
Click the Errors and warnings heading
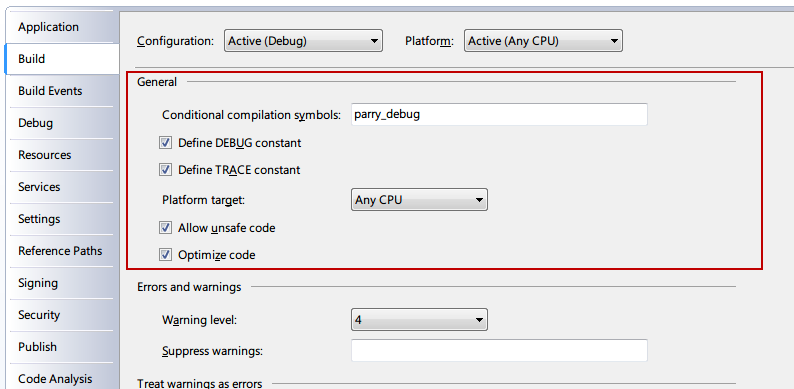click(189, 287)
